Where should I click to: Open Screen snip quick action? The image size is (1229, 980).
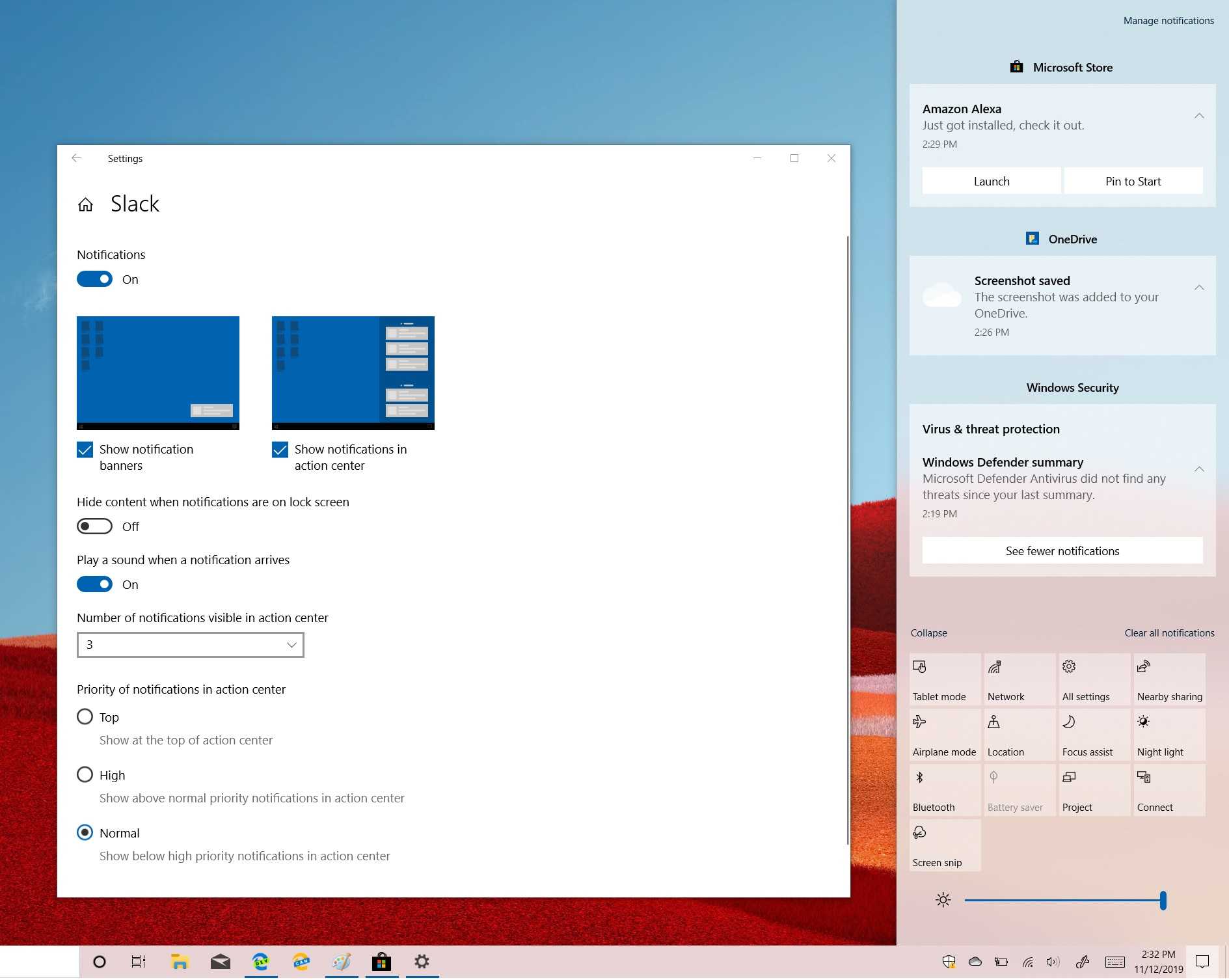[x=944, y=845]
